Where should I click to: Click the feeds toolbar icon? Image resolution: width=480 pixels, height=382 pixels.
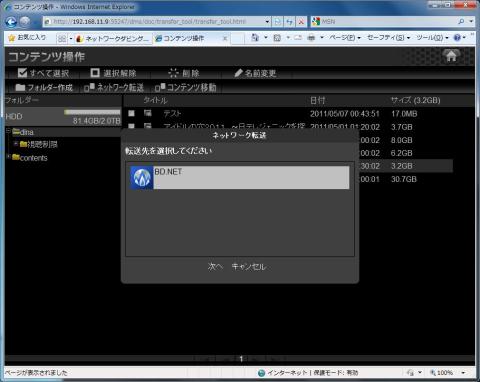tap(277, 38)
